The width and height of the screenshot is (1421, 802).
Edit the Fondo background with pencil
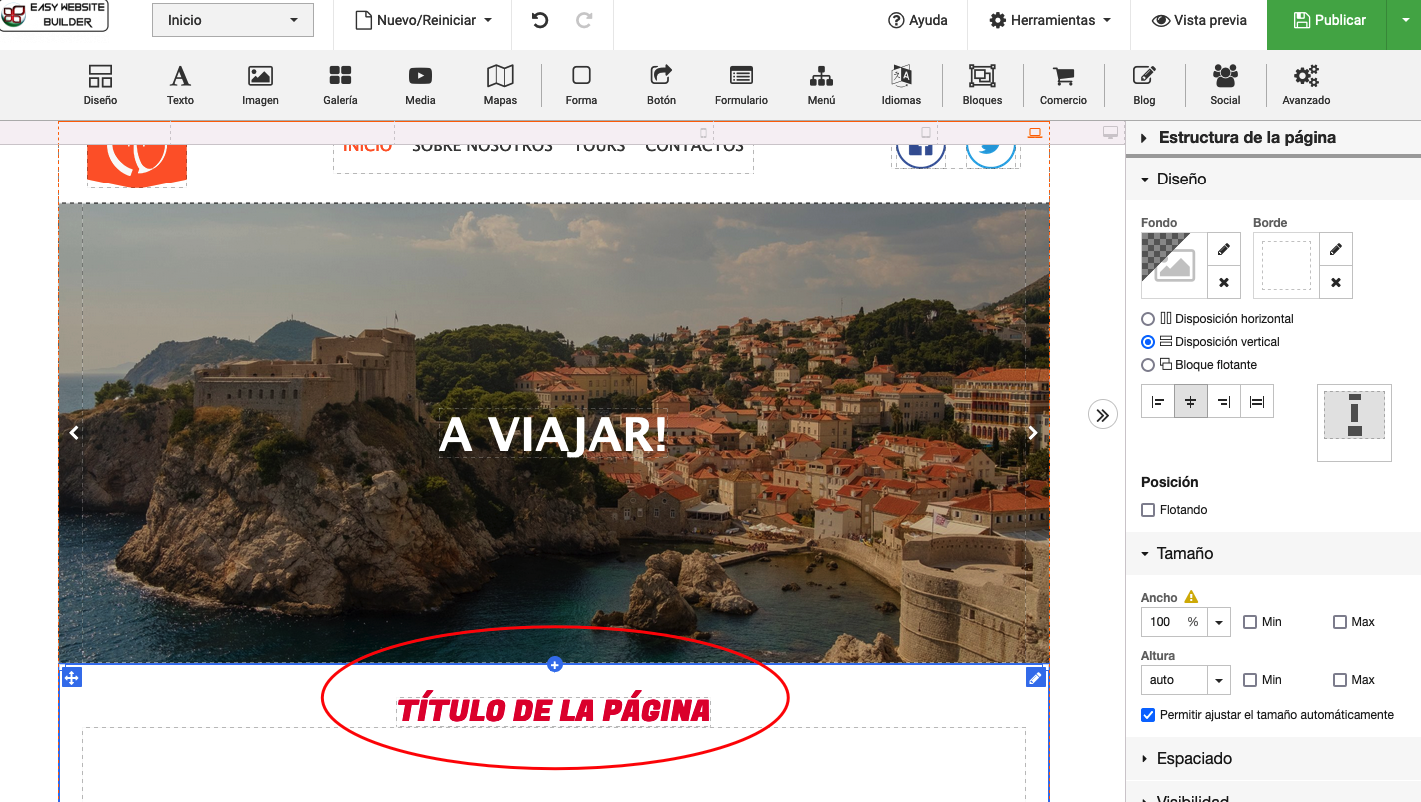(1223, 250)
